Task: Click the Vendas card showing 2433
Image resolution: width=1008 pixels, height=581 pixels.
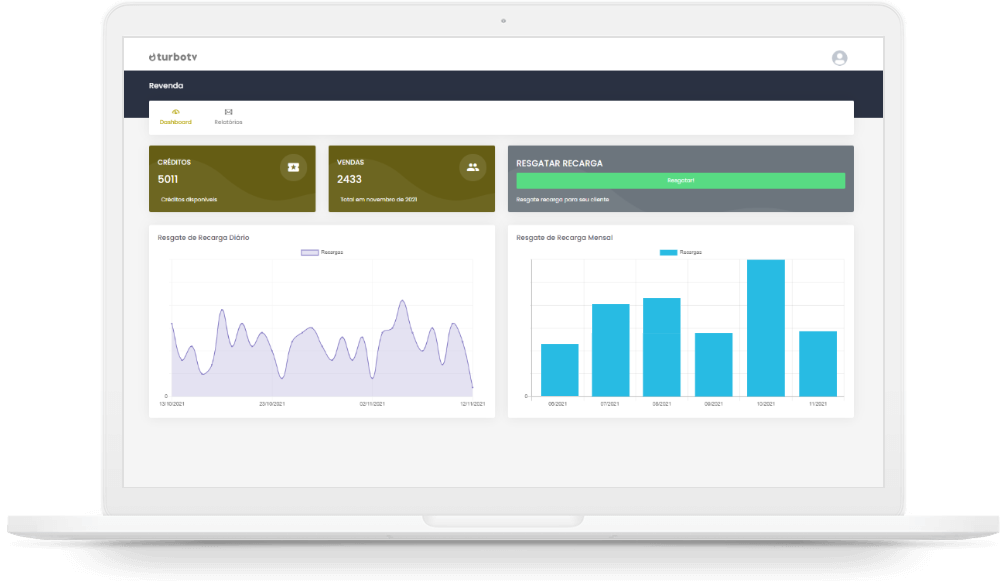Action: (411, 179)
